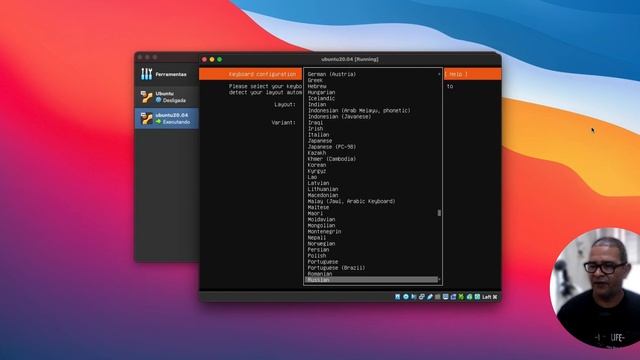The height and width of the screenshot is (360, 640).
Task: Click the keyboard capture indicator icon
Action: click(477, 297)
